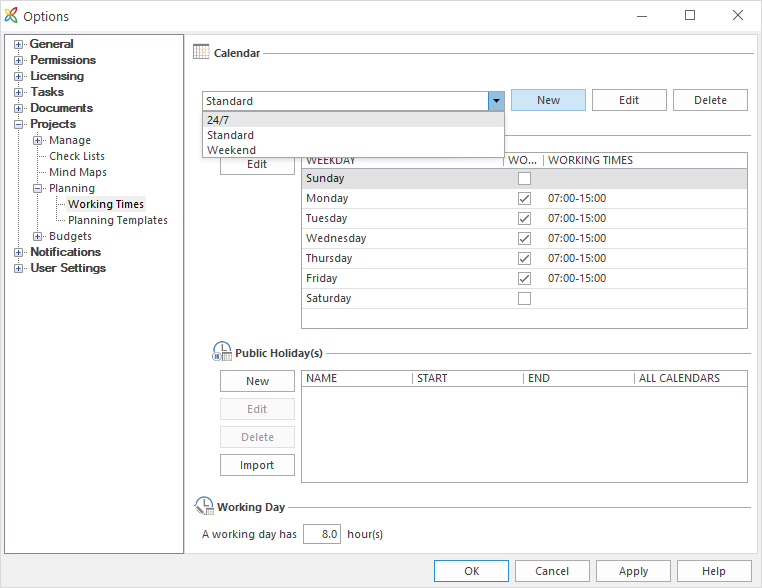Click Wednesday's 07:00-15:00 working time
This screenshot has width=762, height=588.
tap(577, 238)
